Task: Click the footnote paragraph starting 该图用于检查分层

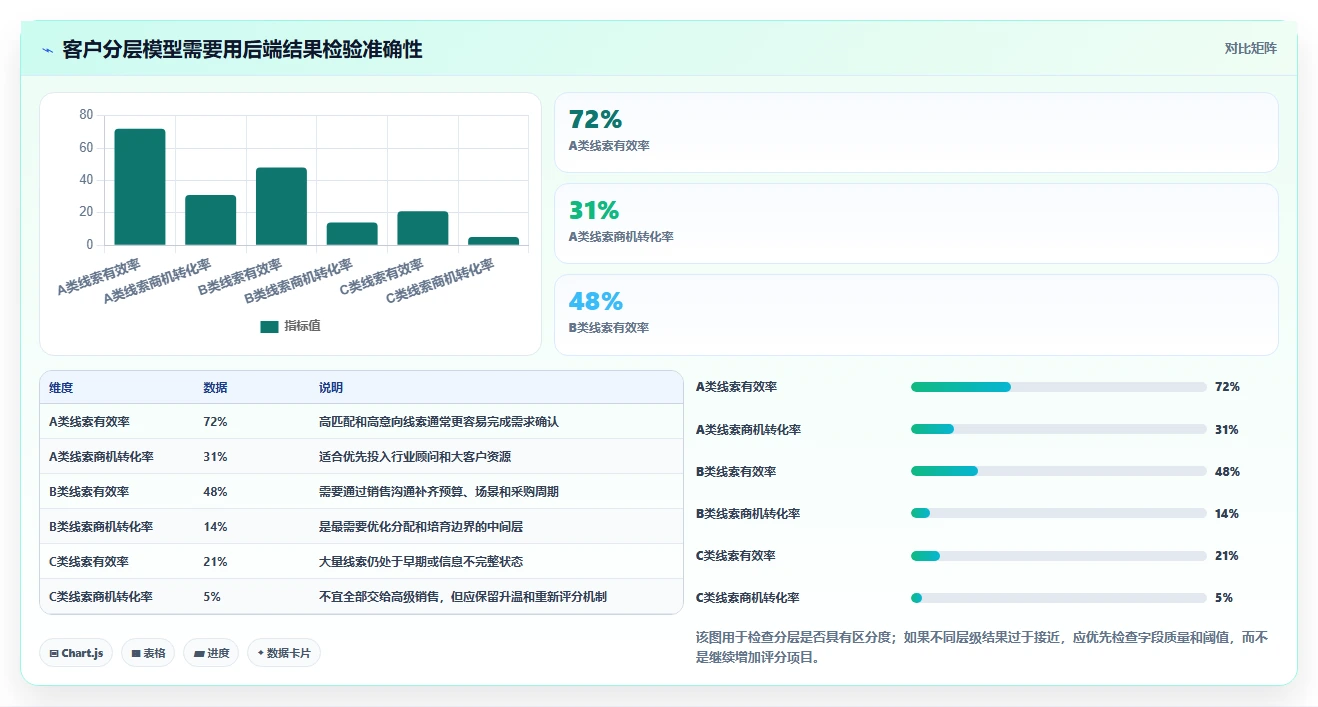Action: (982, 647)
